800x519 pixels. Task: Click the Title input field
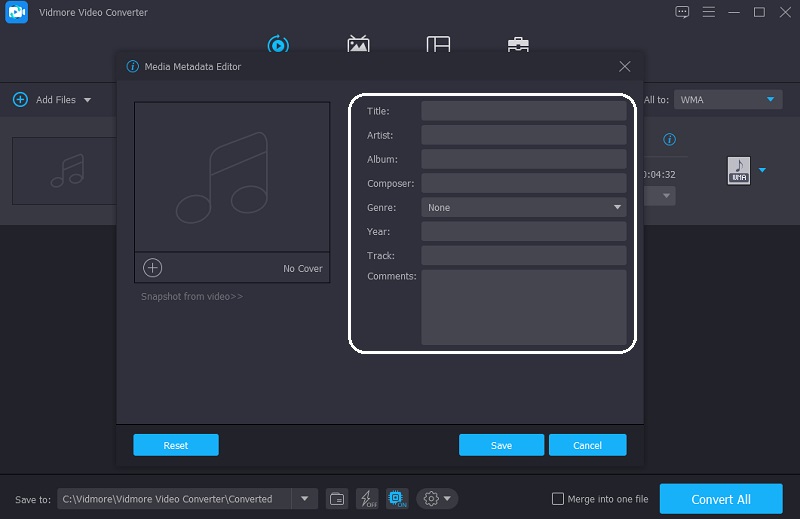[x=523, y=111]
